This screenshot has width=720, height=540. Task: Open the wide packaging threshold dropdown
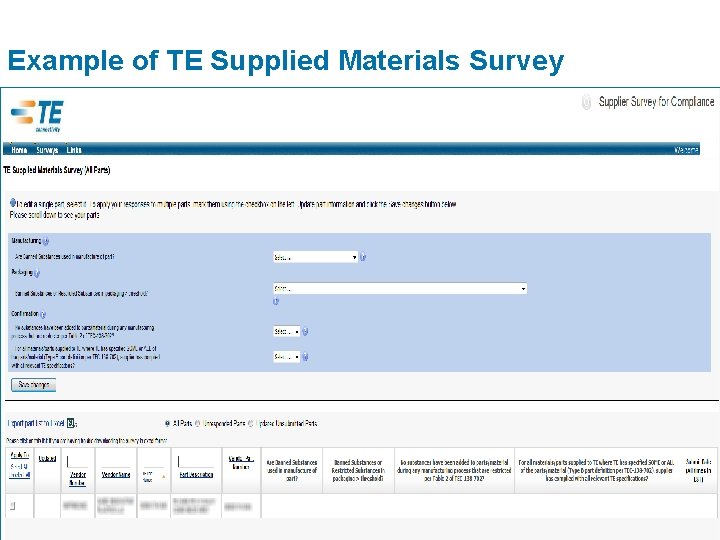399,288
